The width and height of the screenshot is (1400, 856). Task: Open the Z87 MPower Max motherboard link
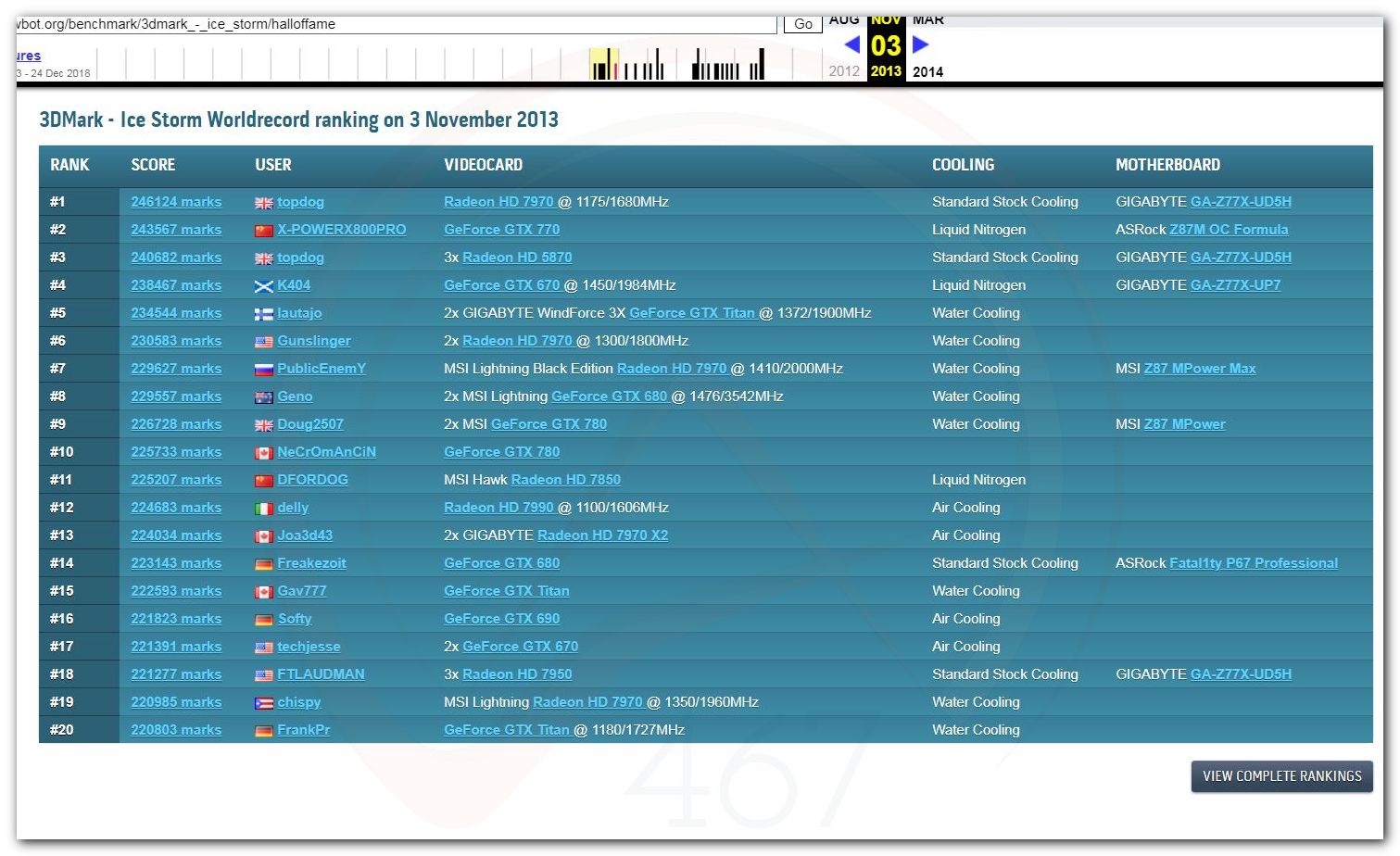pos(1200,369)
